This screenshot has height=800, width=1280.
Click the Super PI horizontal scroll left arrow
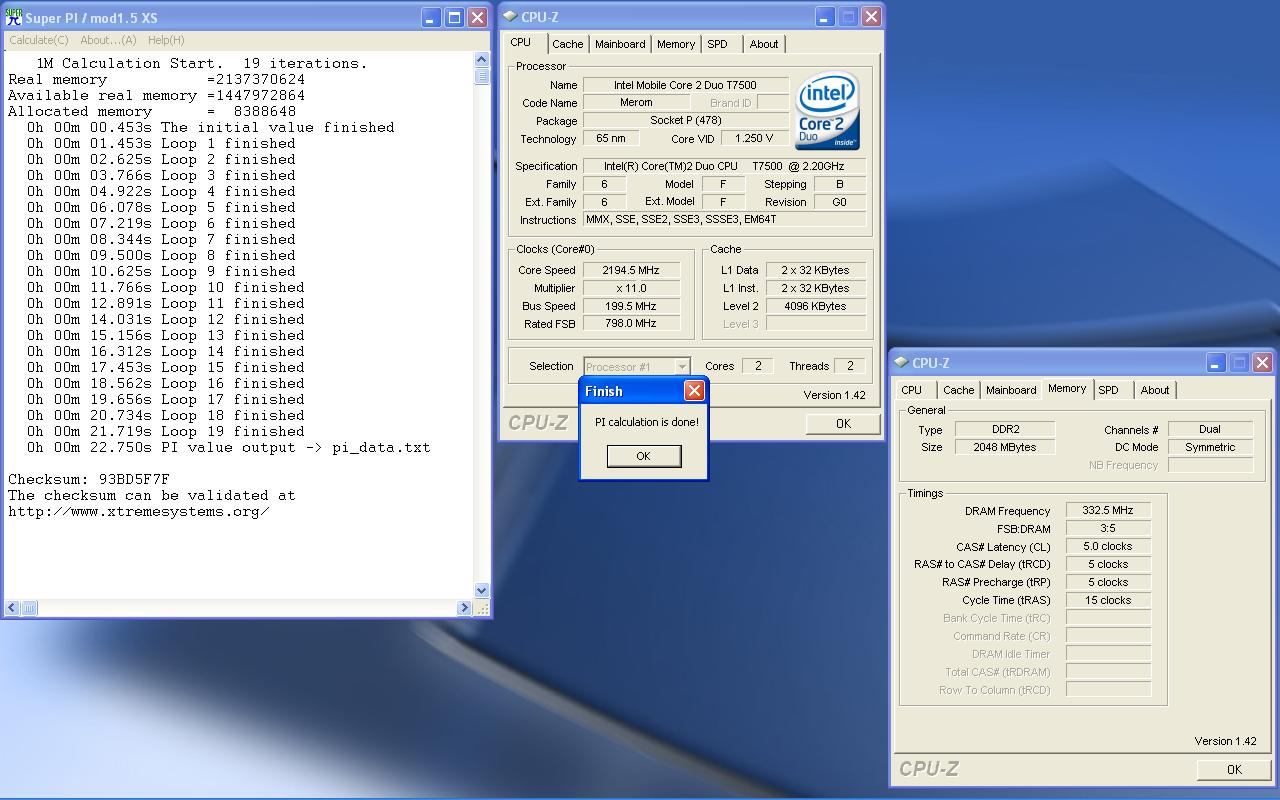(x=12, y=608)
